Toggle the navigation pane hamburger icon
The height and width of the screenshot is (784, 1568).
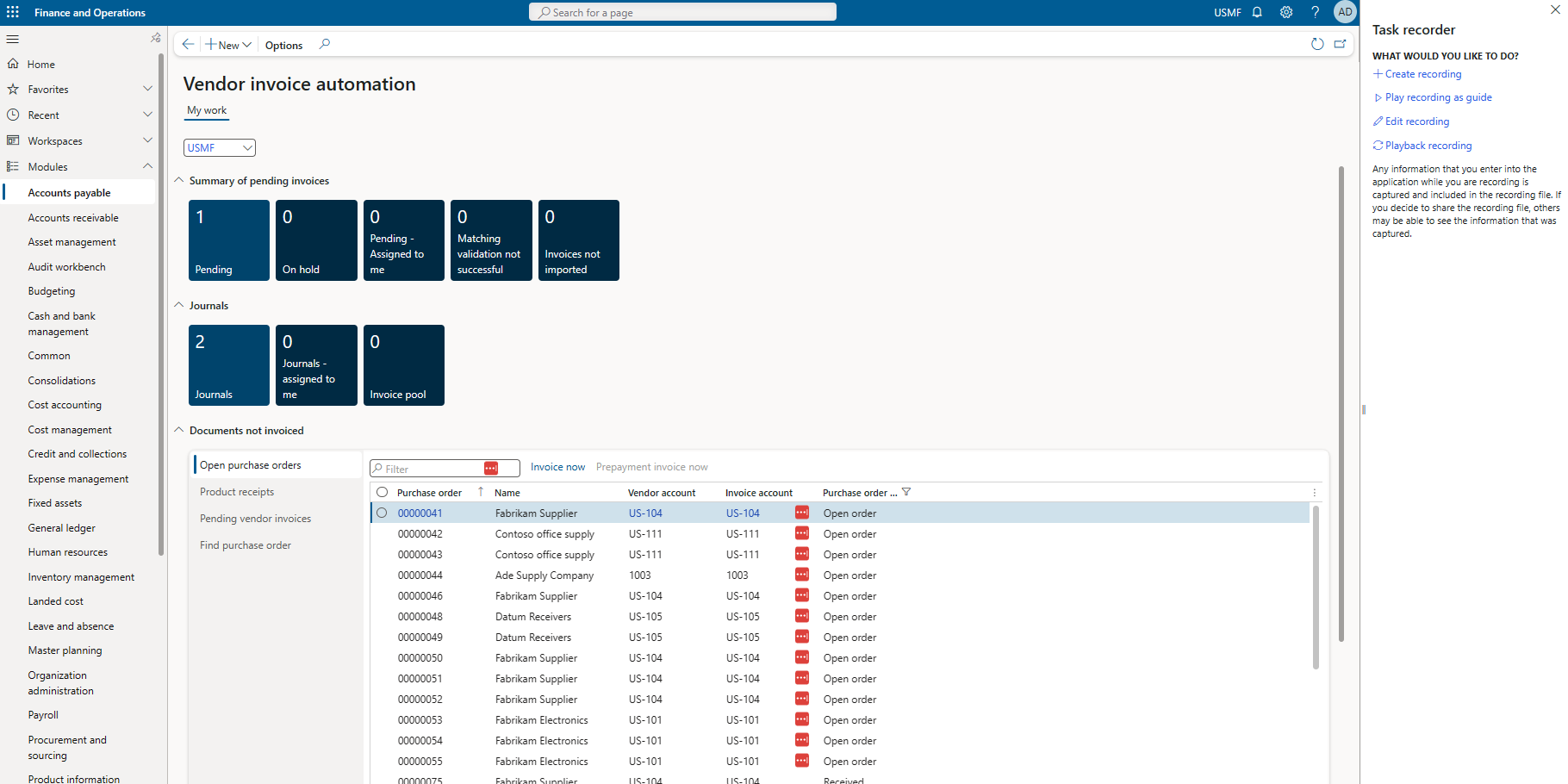tap(12, 39)
